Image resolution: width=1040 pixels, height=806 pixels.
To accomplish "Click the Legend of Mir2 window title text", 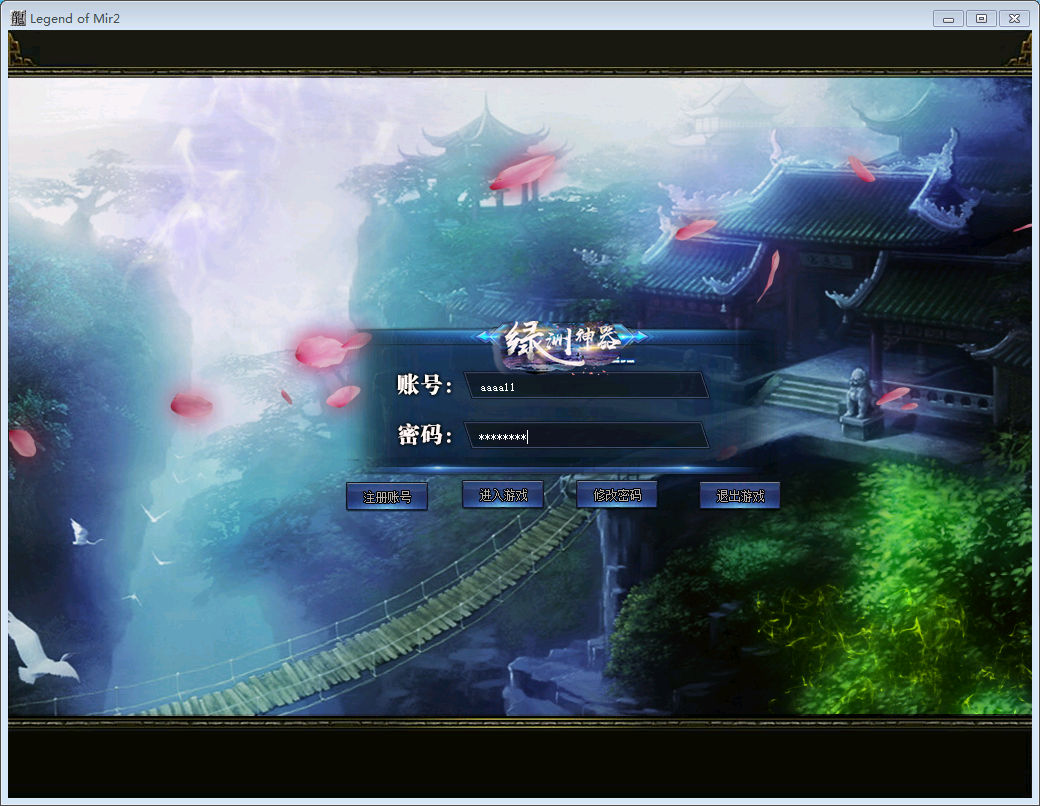I will pyautogui.click(x=75, y=19).
